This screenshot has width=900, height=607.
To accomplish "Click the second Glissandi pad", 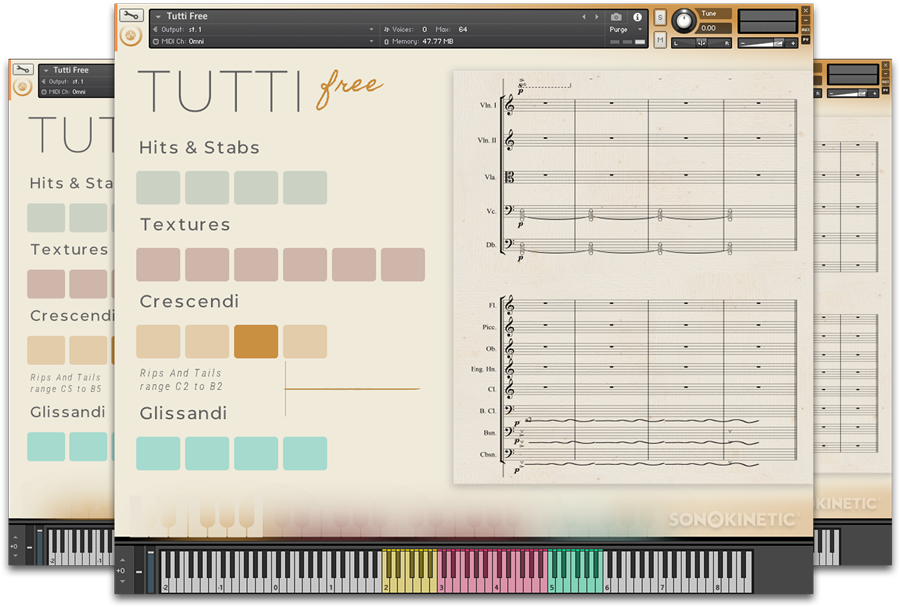I will click(207, 453).
